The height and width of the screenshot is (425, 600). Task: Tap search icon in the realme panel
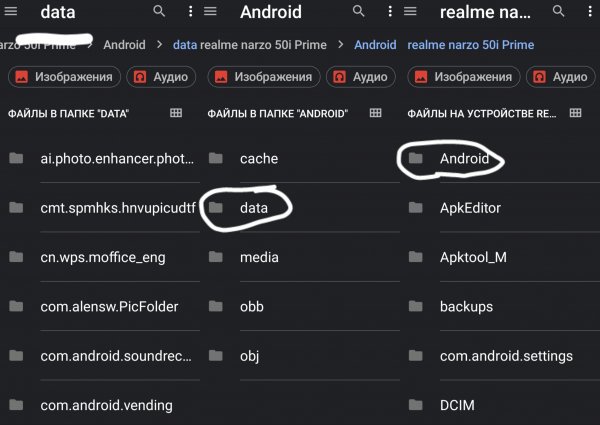[x=558, y=11]
